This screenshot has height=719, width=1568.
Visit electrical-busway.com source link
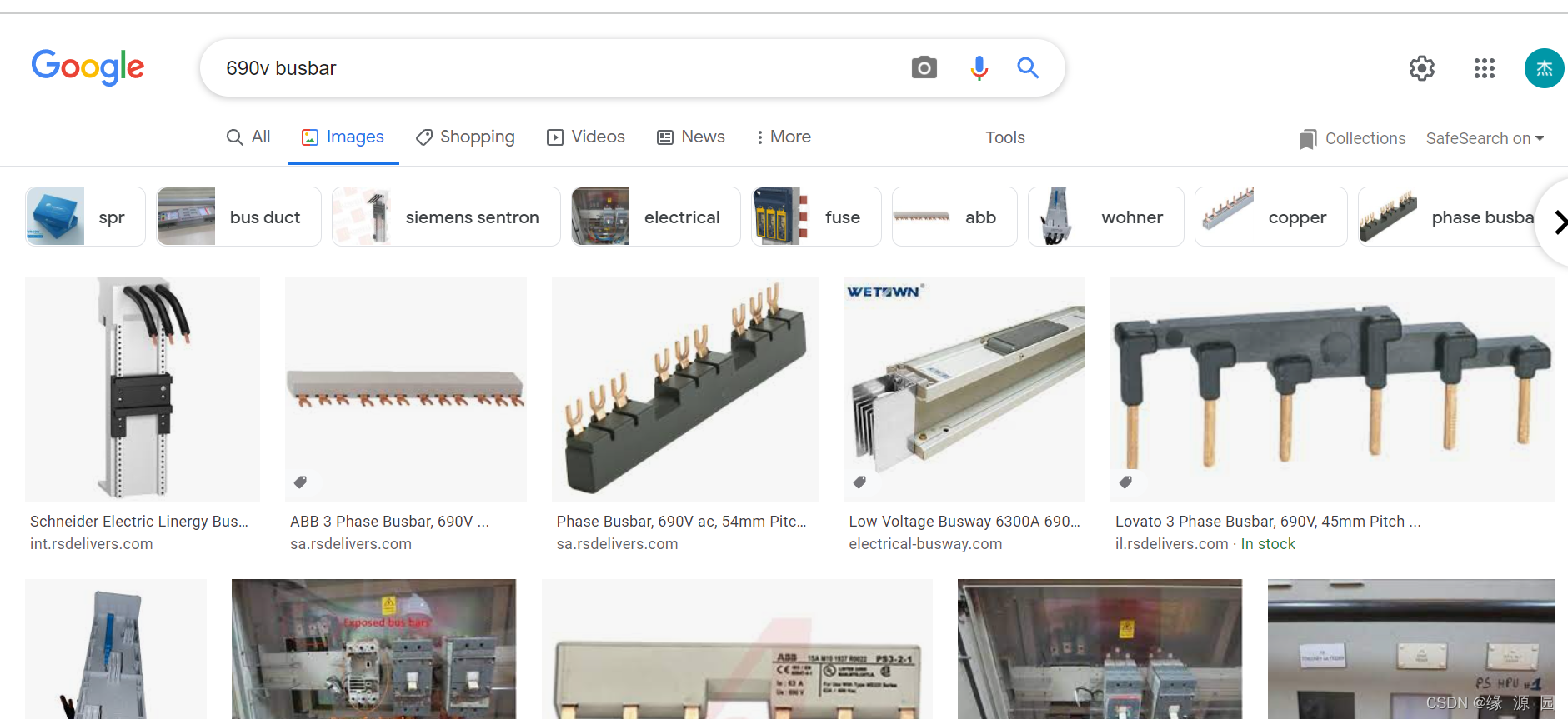[925, 544]
